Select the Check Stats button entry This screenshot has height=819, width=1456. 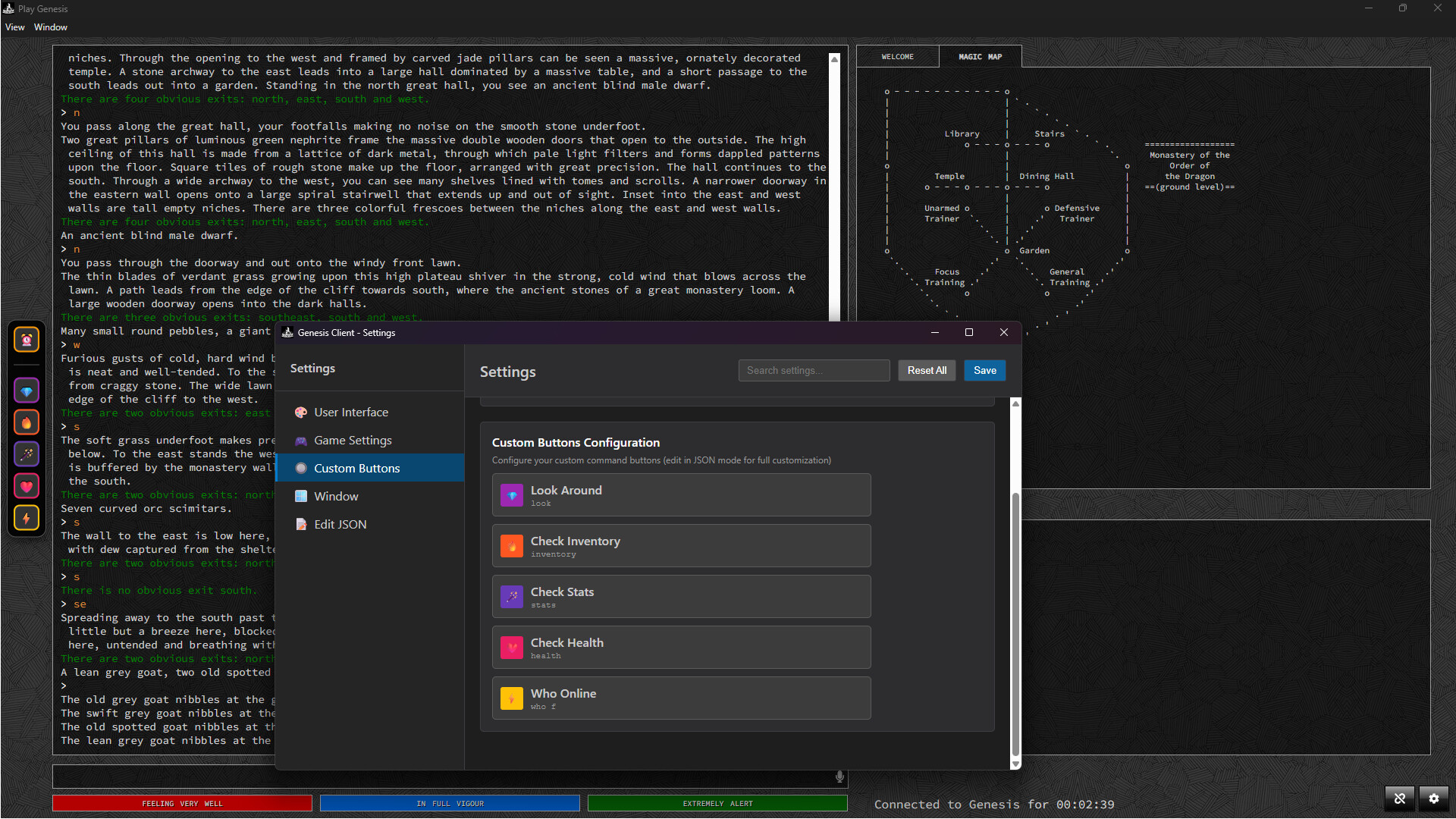click(x=681, y=597)
